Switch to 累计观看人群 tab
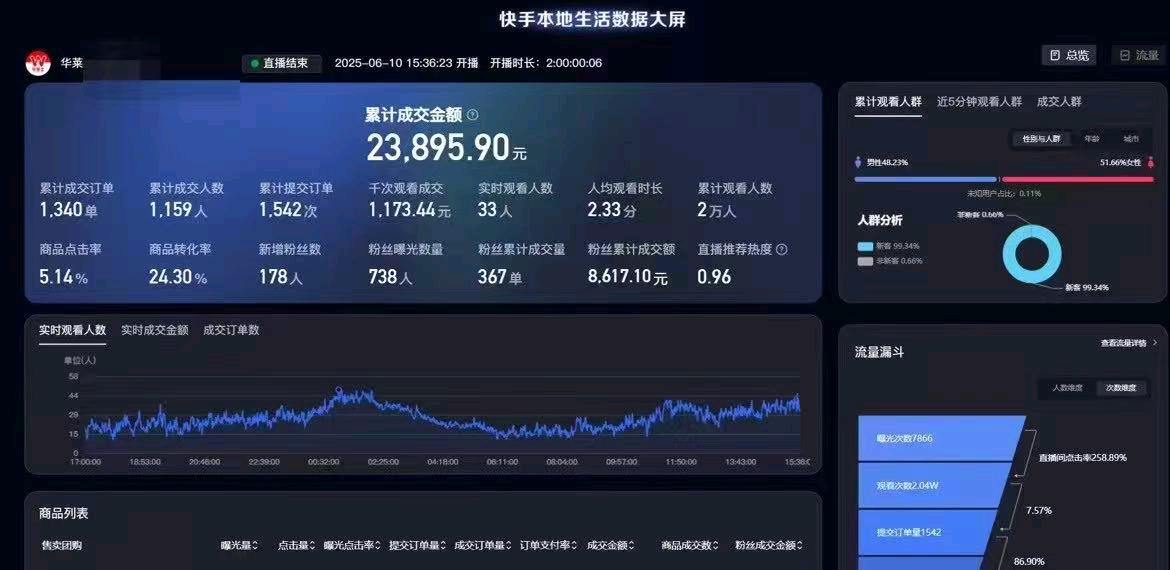The width and height of the screenshot is (1170, 570). click(x=888, y=101)
